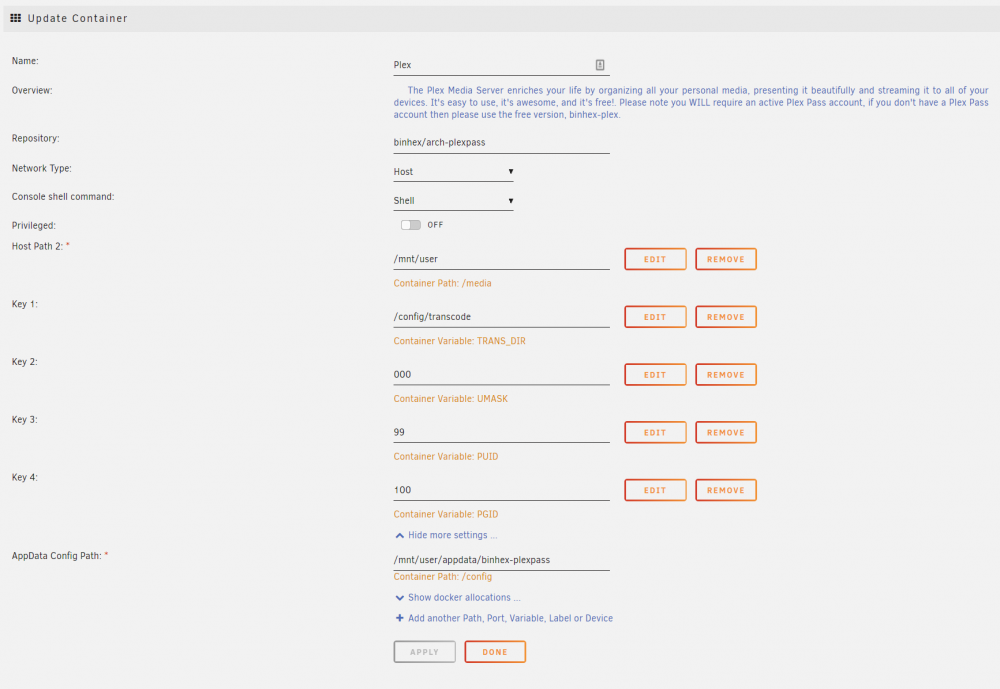Click the text Container Variable: PGID
Image resolution: width=1000 pixels, height=689 pixels.
coord(446,514)
